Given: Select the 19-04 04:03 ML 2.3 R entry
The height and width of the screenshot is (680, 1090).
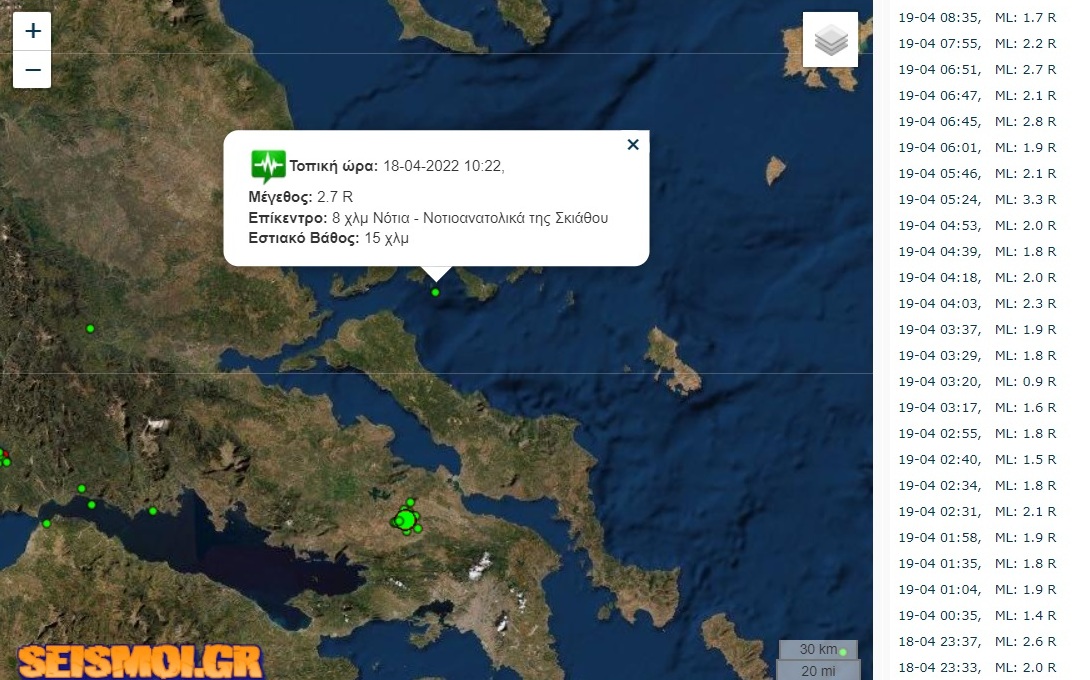Looking at the screenshot, I should (977, 304).
